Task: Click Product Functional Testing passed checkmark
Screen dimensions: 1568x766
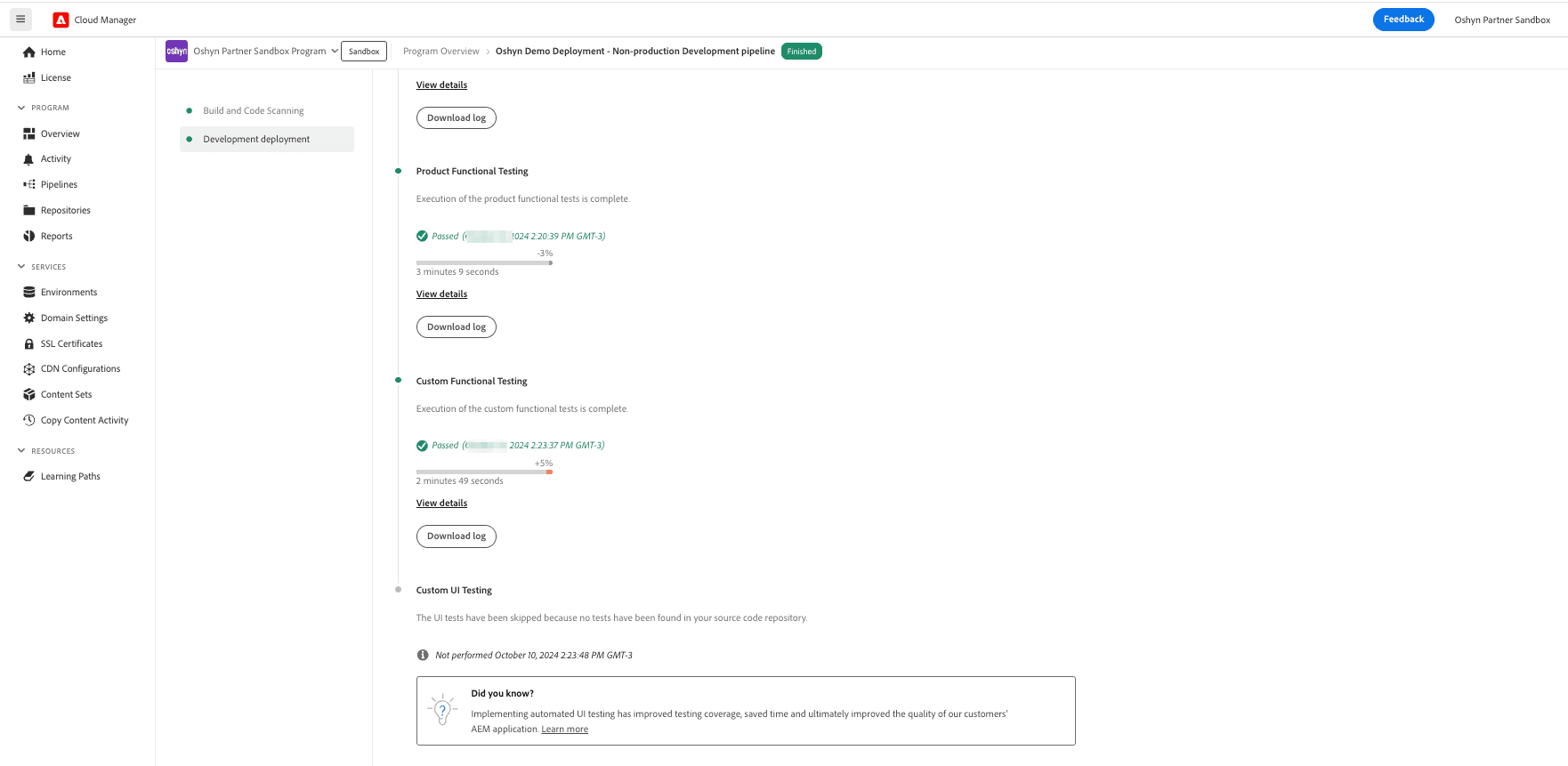Action: pyautogui.click(x=422, y=236)
